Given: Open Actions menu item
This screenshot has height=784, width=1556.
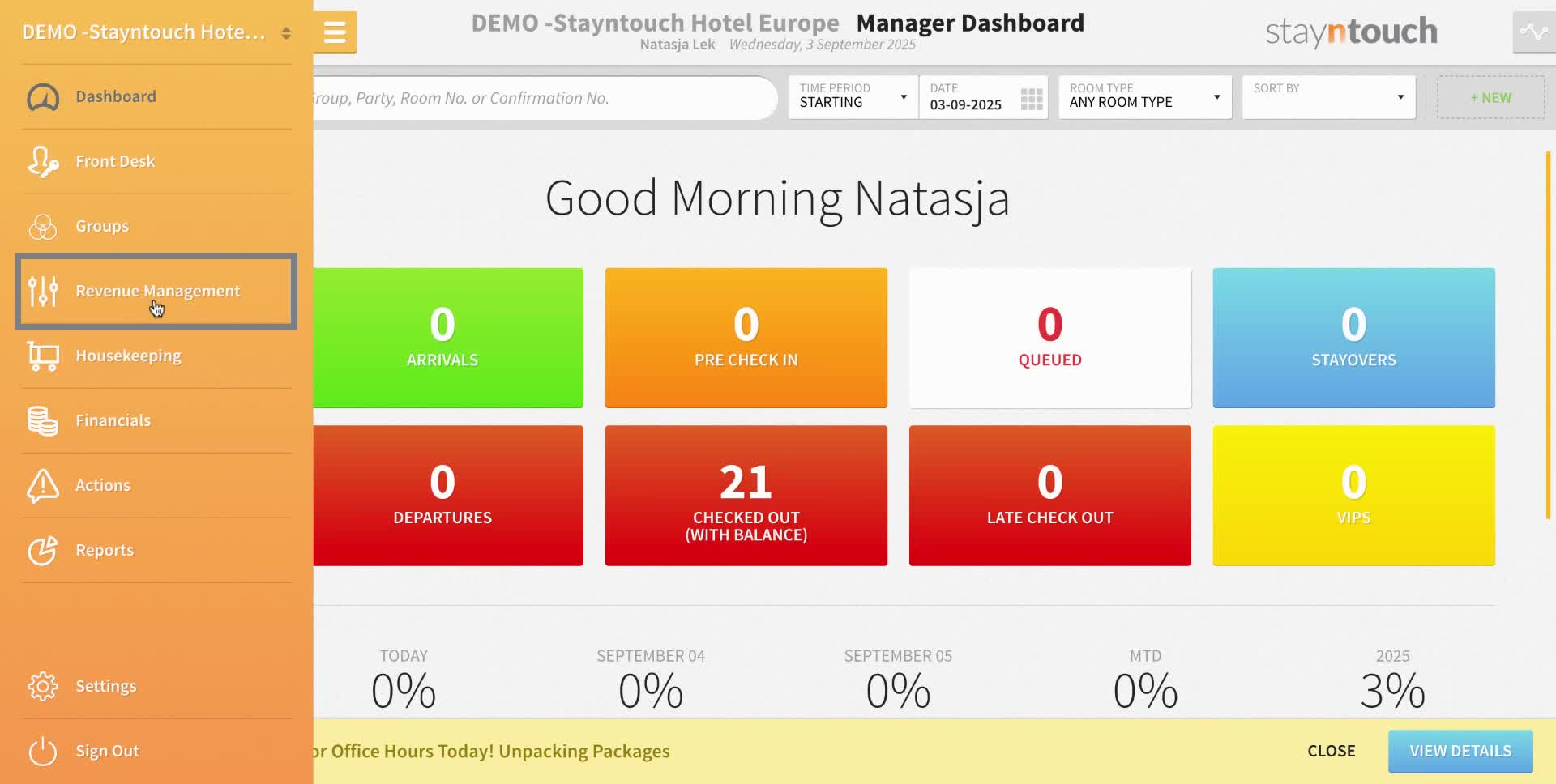Looking at the screenshot, I should (x=156, y=486).
